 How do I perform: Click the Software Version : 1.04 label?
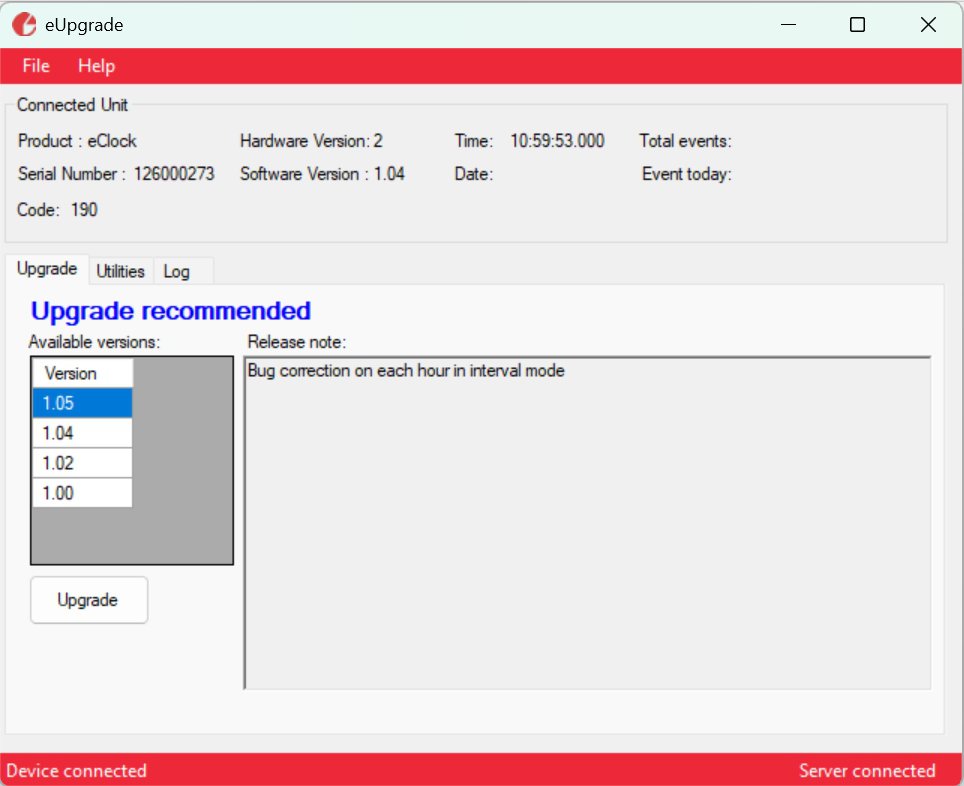coord(322,174)
